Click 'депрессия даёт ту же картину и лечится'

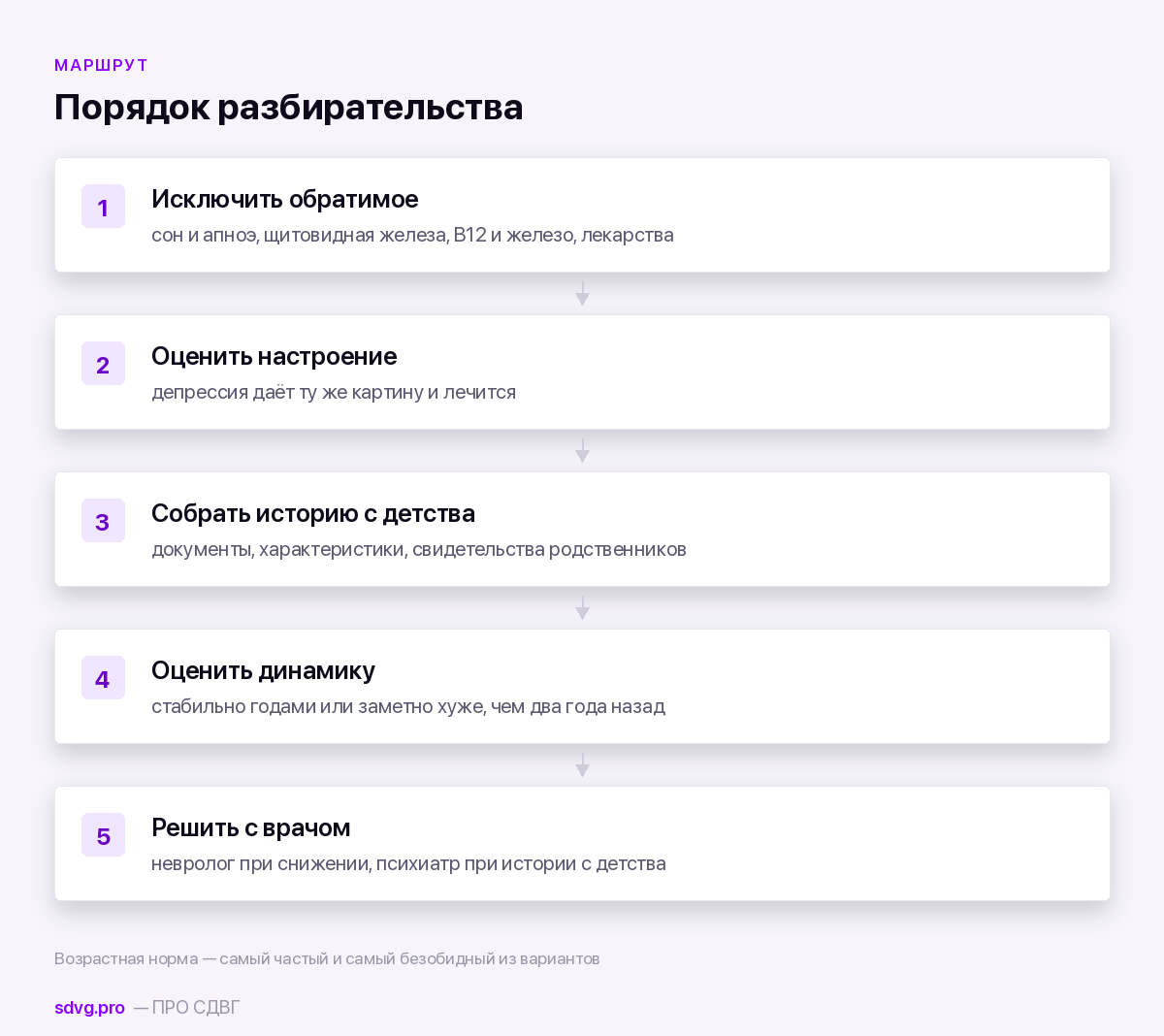pyautogui.click(x=334, y=393)
